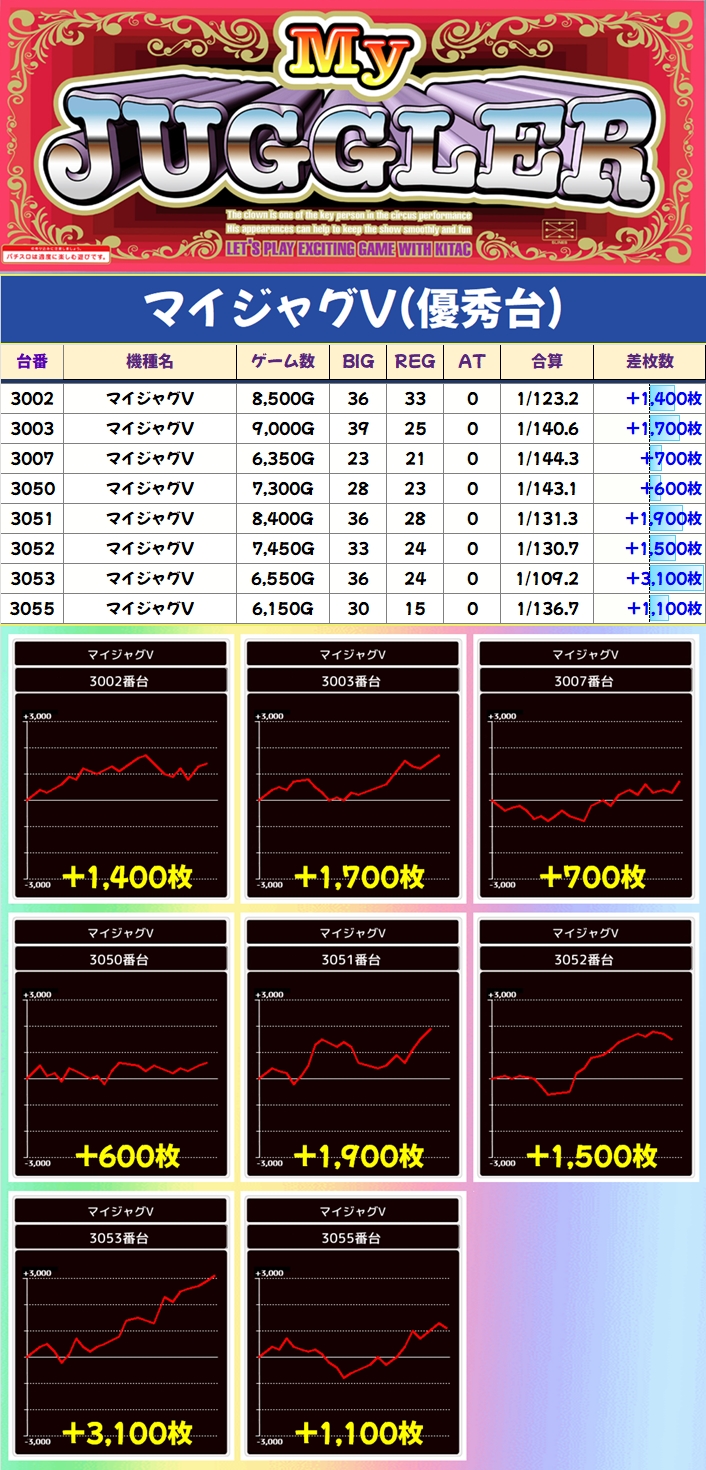Open the 3055番台 graph card
This screenshot has width=706, height=1470.
[353, 1324]
